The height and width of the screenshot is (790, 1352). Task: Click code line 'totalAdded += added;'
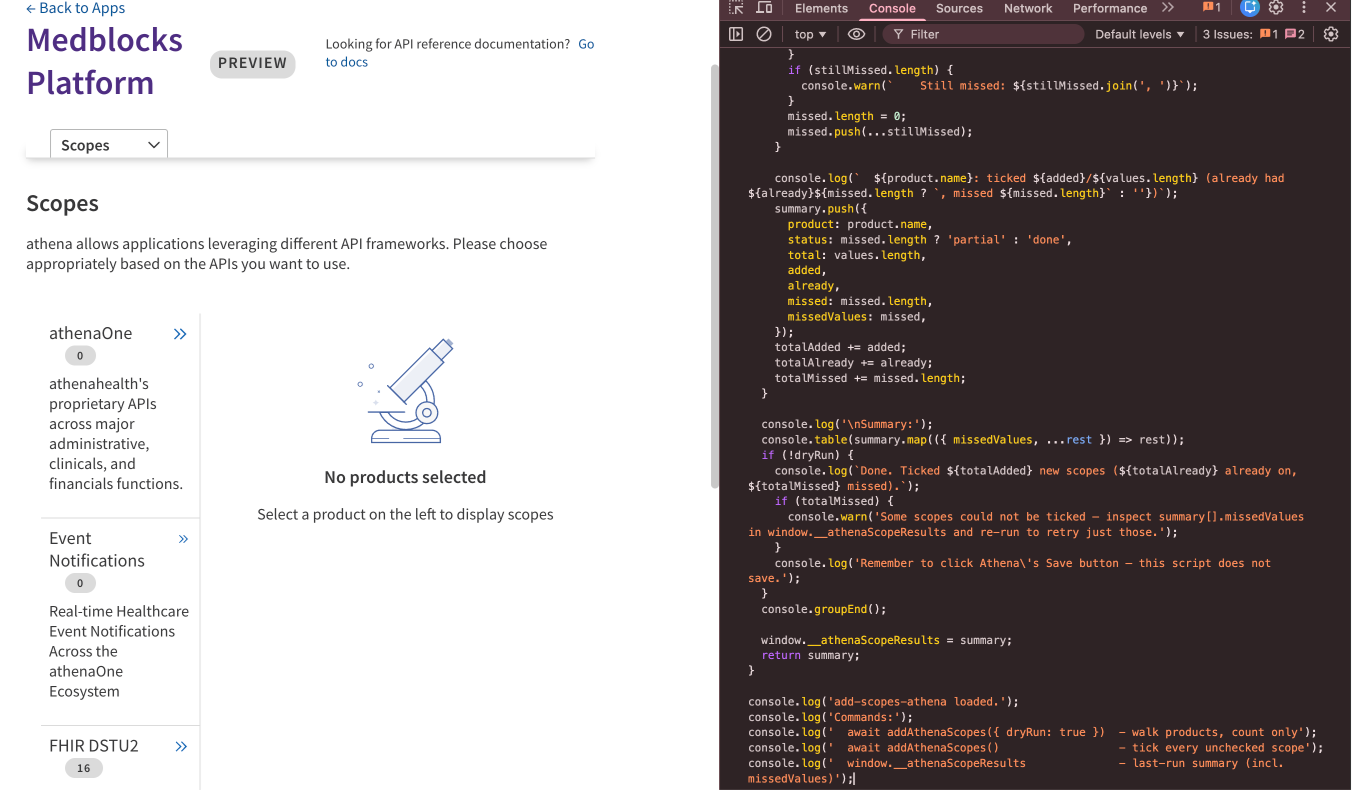point(839,347)
